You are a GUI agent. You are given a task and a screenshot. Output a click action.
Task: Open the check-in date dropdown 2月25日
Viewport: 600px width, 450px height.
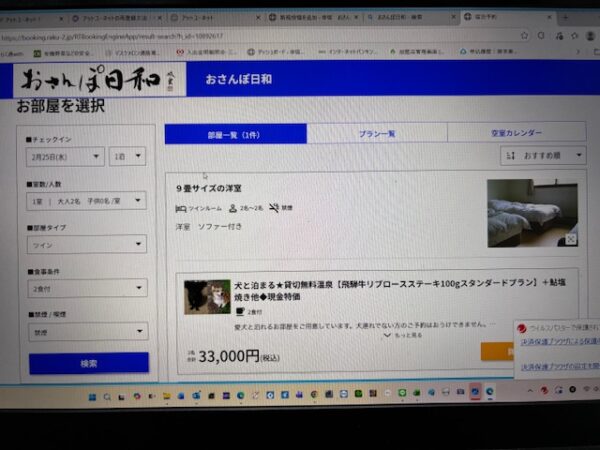(66, 157)
